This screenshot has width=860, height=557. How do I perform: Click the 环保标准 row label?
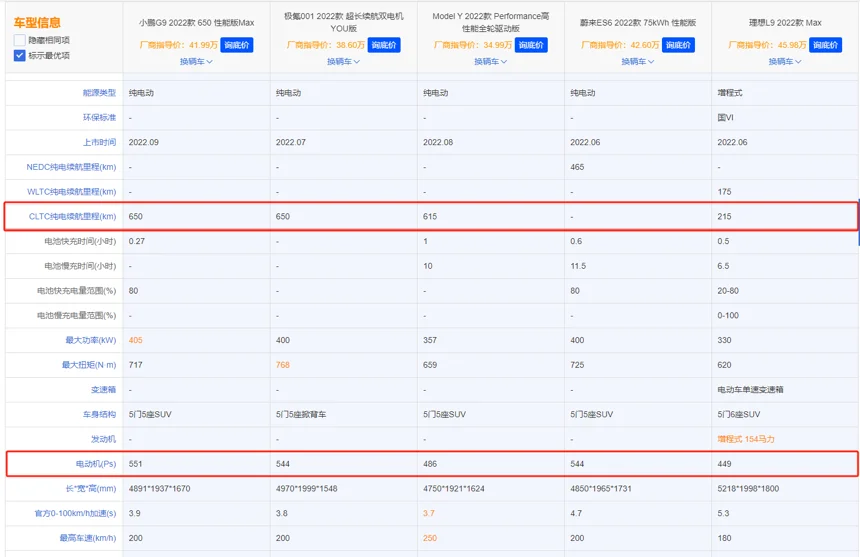99,117
